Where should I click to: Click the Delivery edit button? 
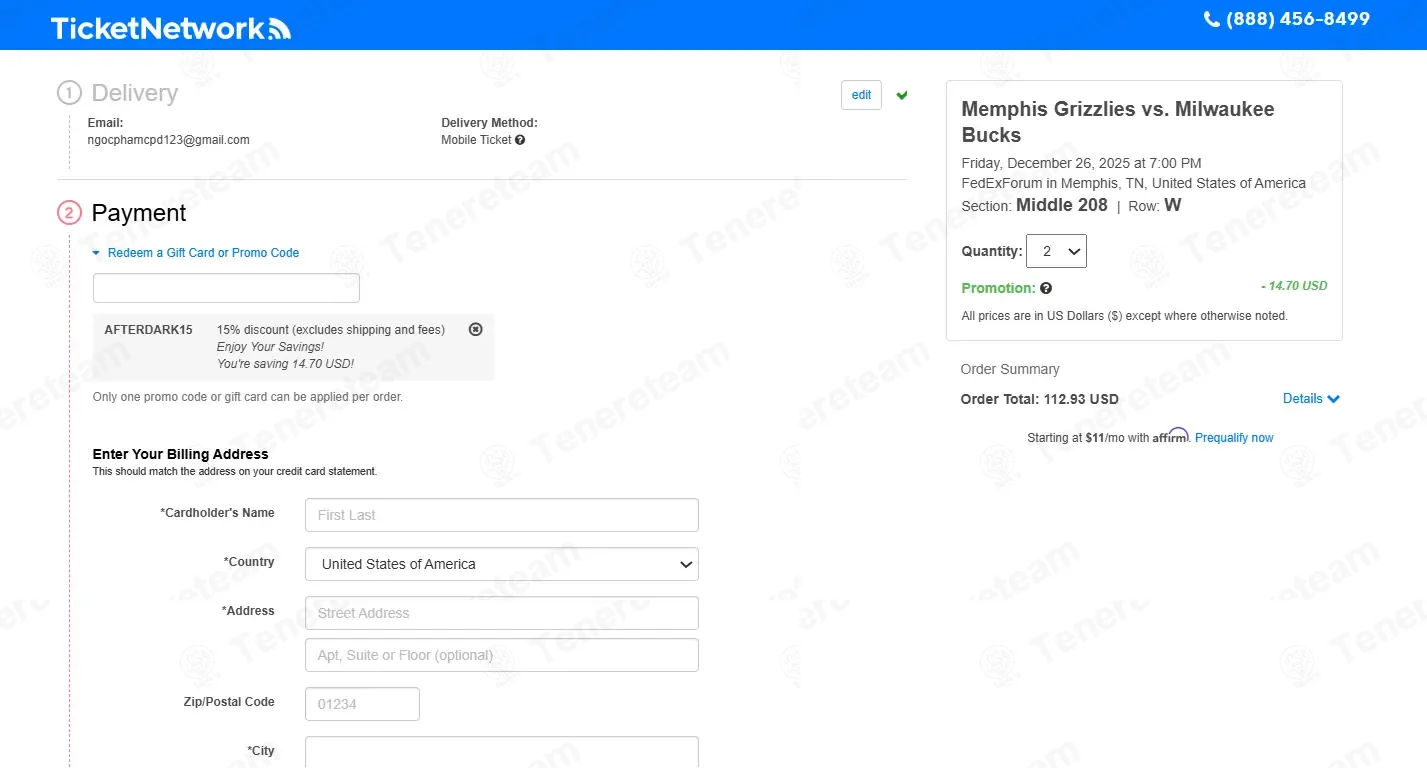tap(861, 95)
